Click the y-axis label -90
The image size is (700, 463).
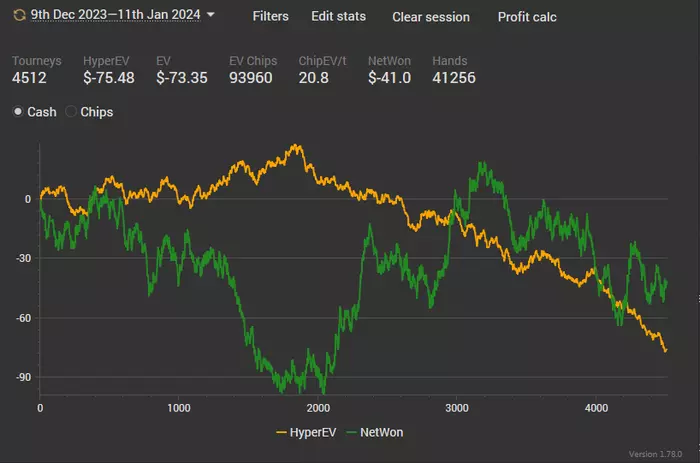click(x=24, y=377)
